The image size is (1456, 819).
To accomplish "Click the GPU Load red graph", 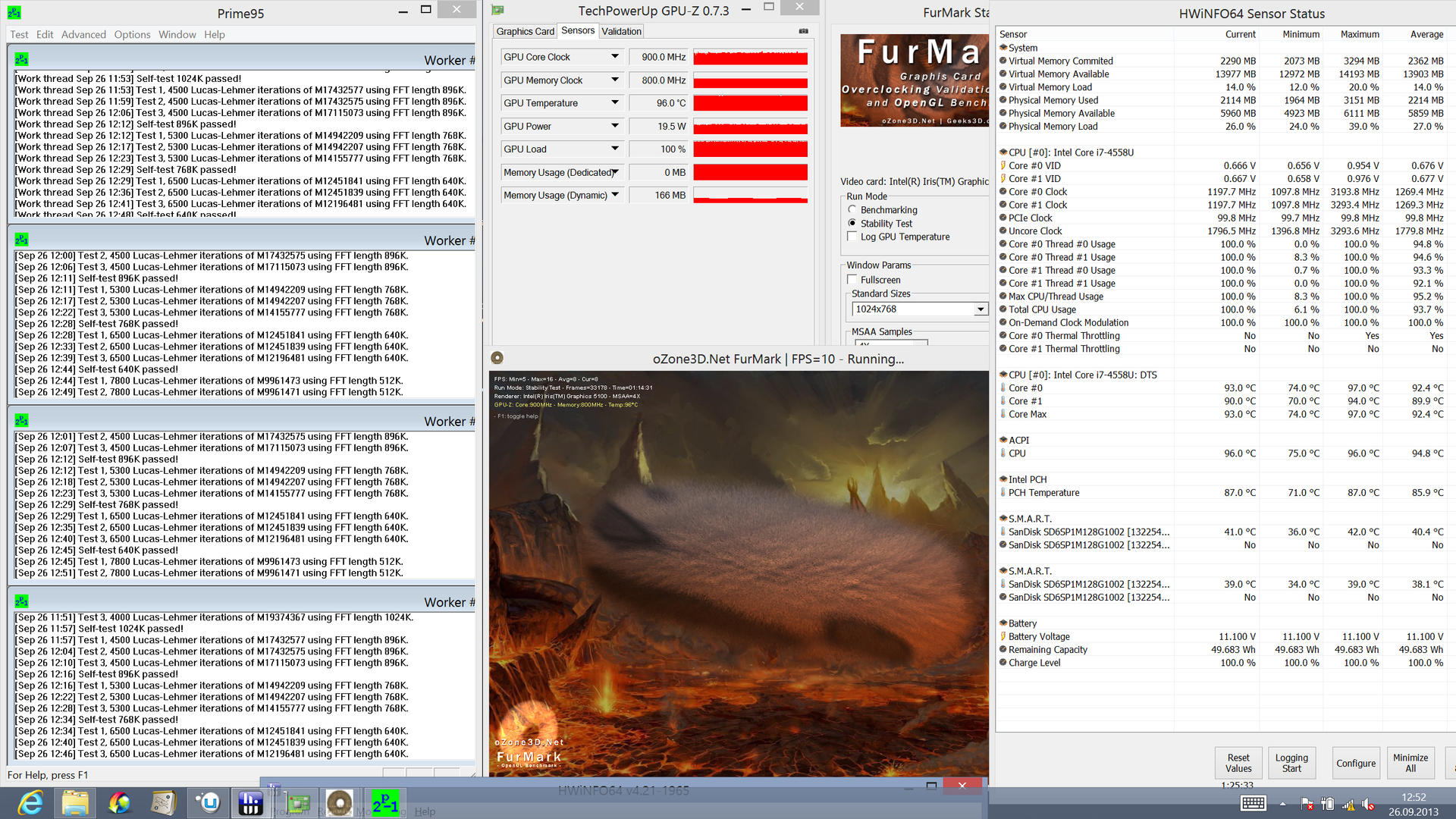I will click(x=750, y=149).
